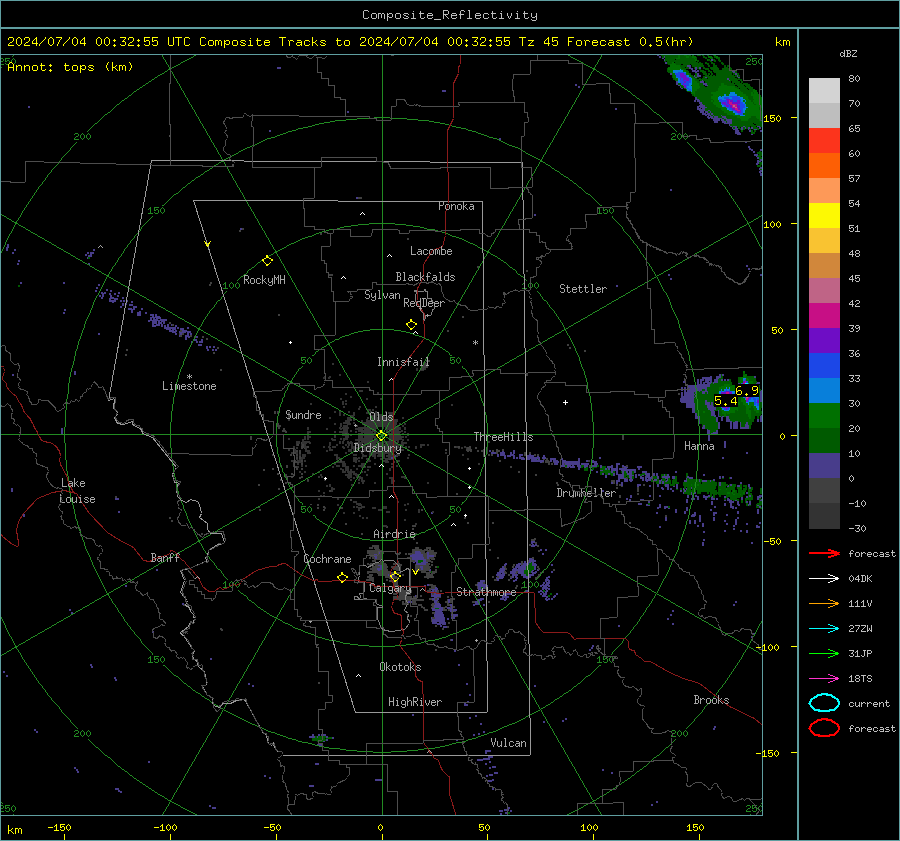The height and width of the screenshot is (841, 900).
Task: Select the purple swatch between 10 and 0
Action: (x=824, y=465)
